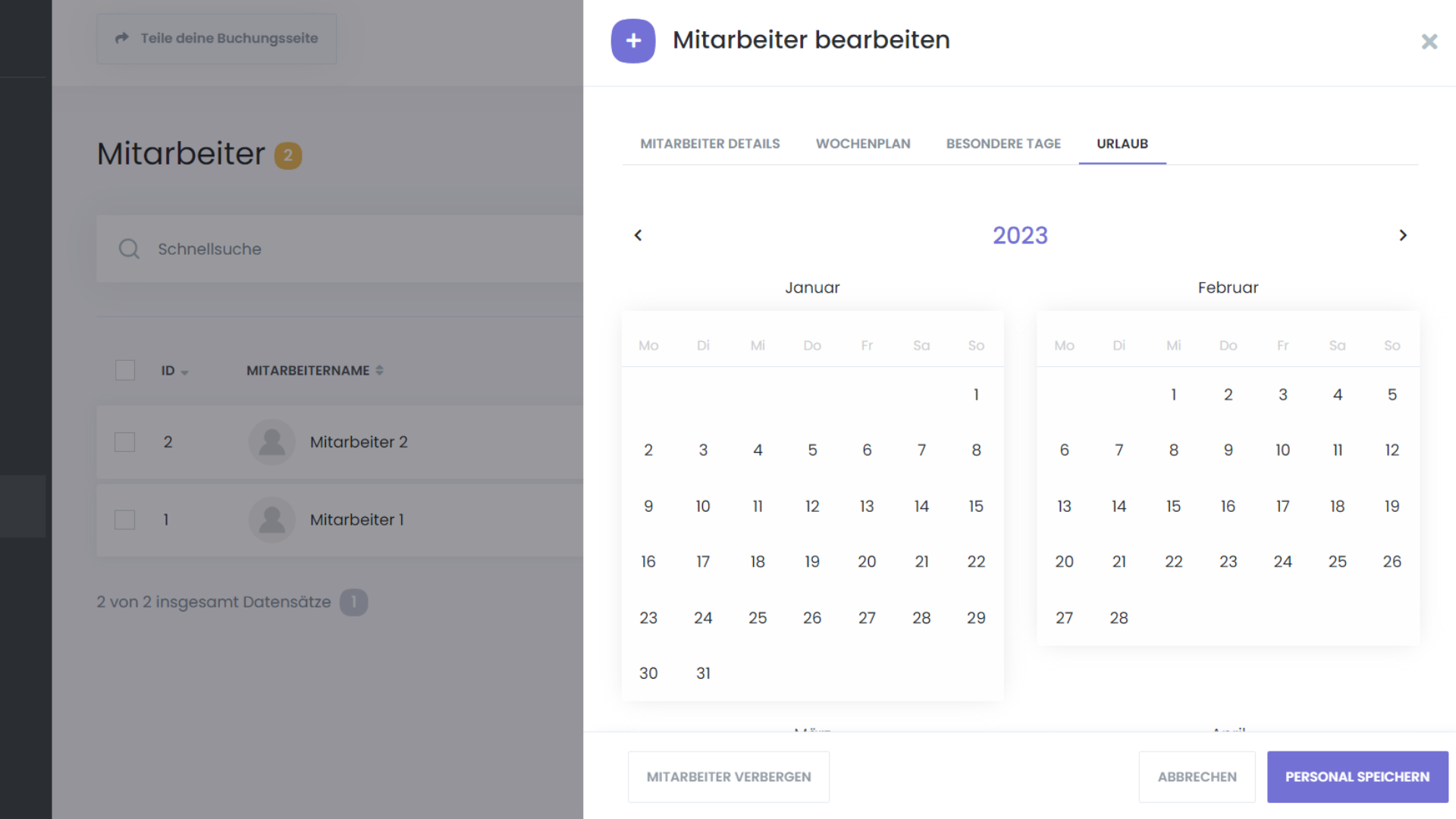Sort by Mitarbeitername column arrows
The image size is (1456, 819).
379,370
